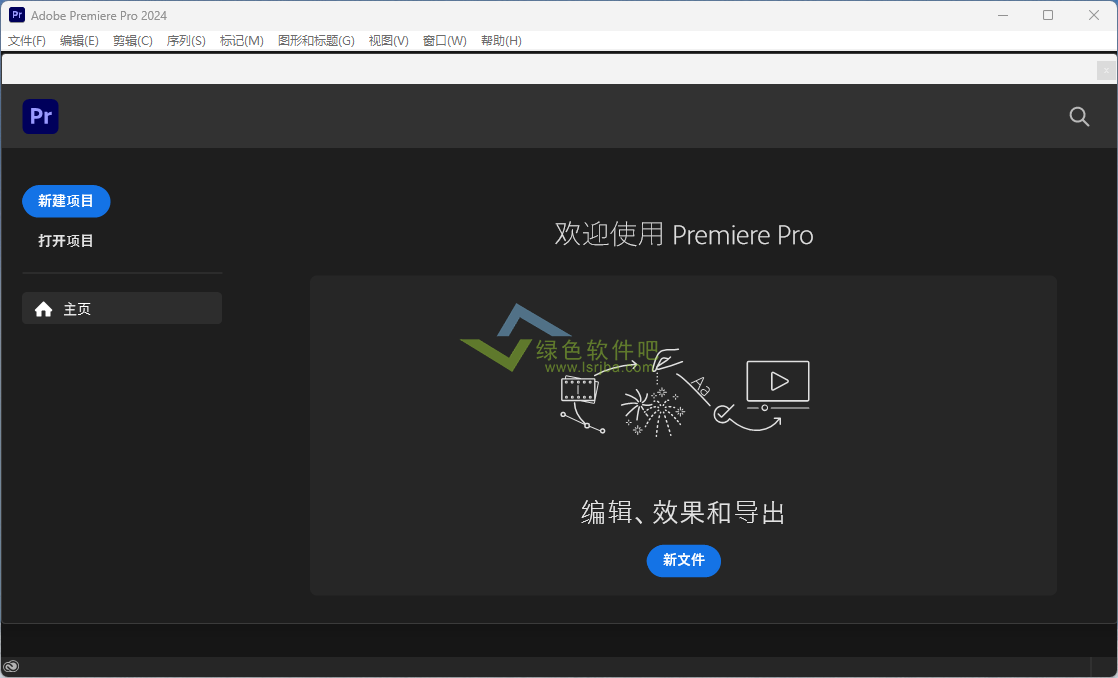This screenshot has height=678, width=1118.
Task: Click the Creative Cloud status bar icon
Action: coord(11,667)
